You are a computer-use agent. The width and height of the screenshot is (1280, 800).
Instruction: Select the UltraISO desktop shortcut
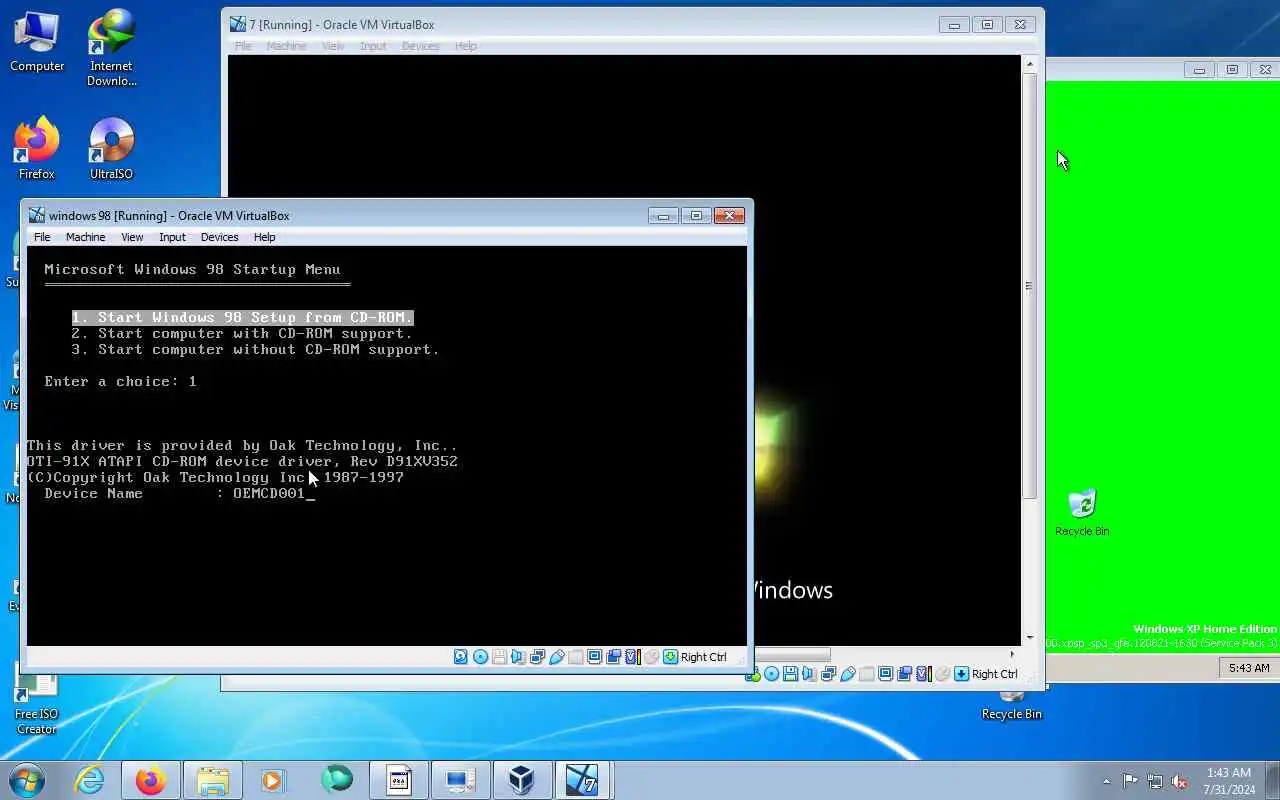click(111, 148)
